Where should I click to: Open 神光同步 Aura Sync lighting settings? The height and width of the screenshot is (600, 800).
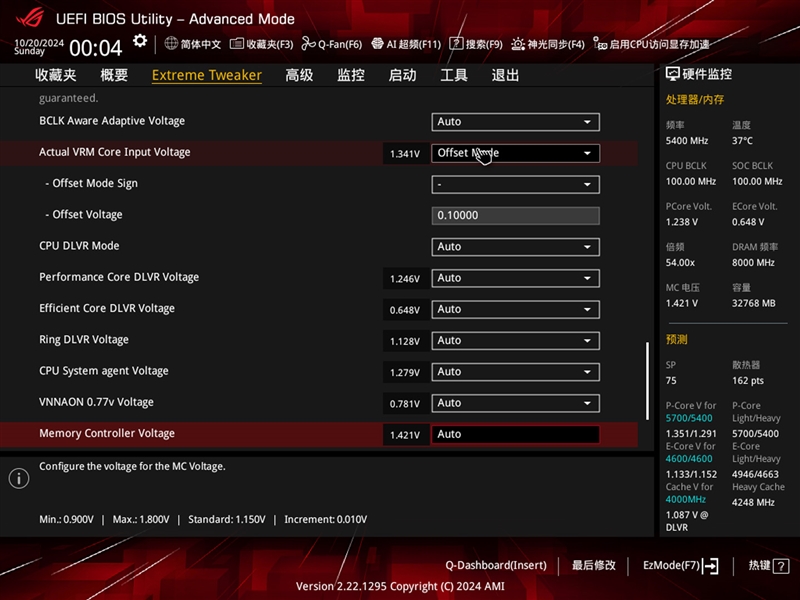click(x=548, y=43)
